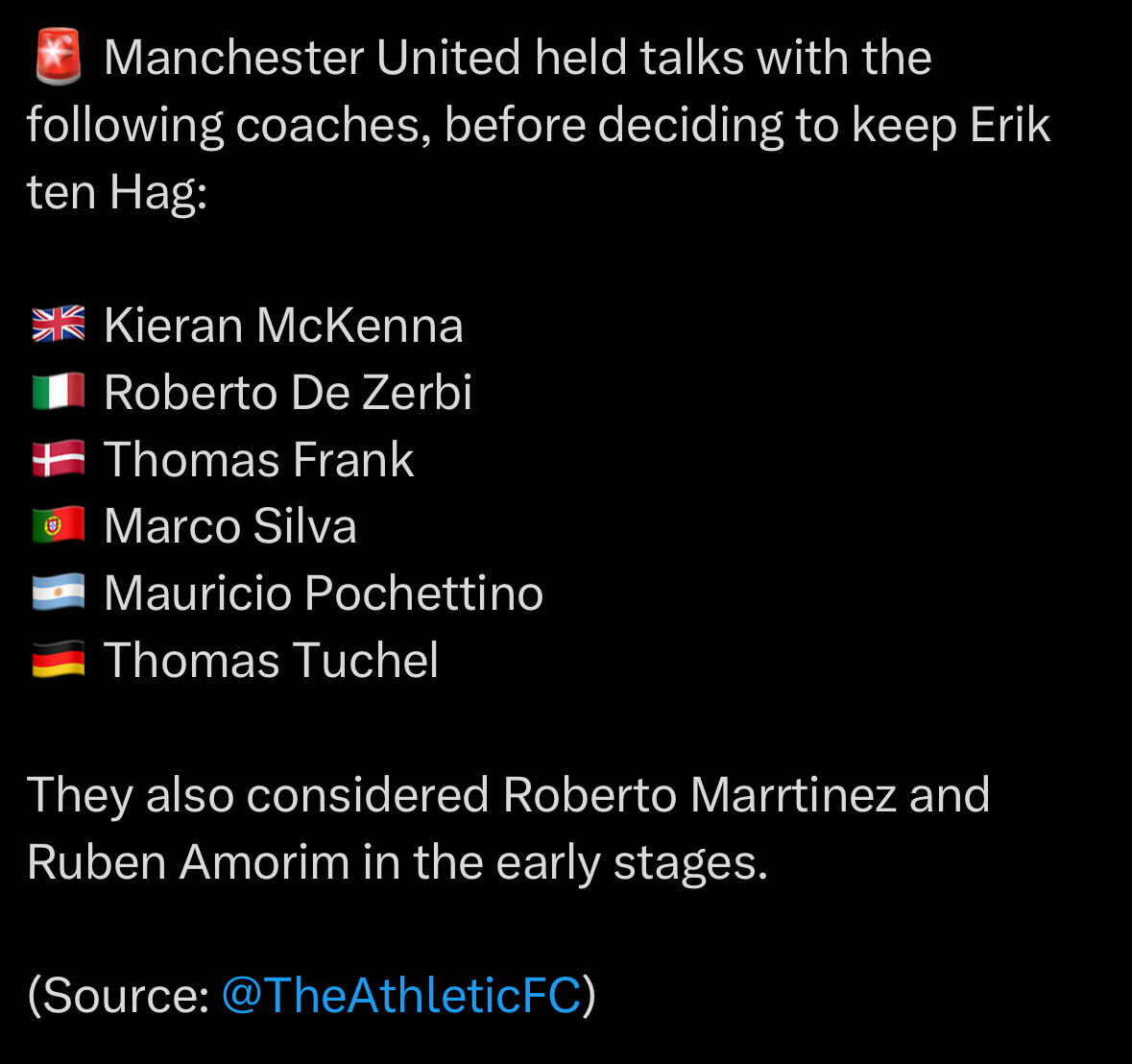Click the name Kieran McKenna

(283, 326)
